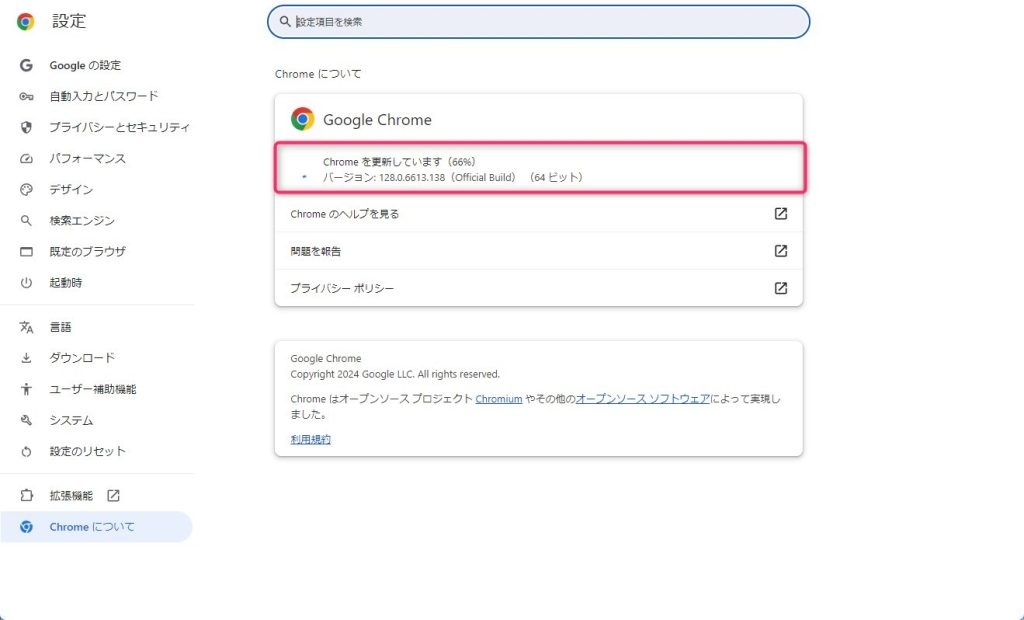This screenshot has height=620, width=1024.
Task: Click the ダウンロード arrow icon
Action: (27, 358)
